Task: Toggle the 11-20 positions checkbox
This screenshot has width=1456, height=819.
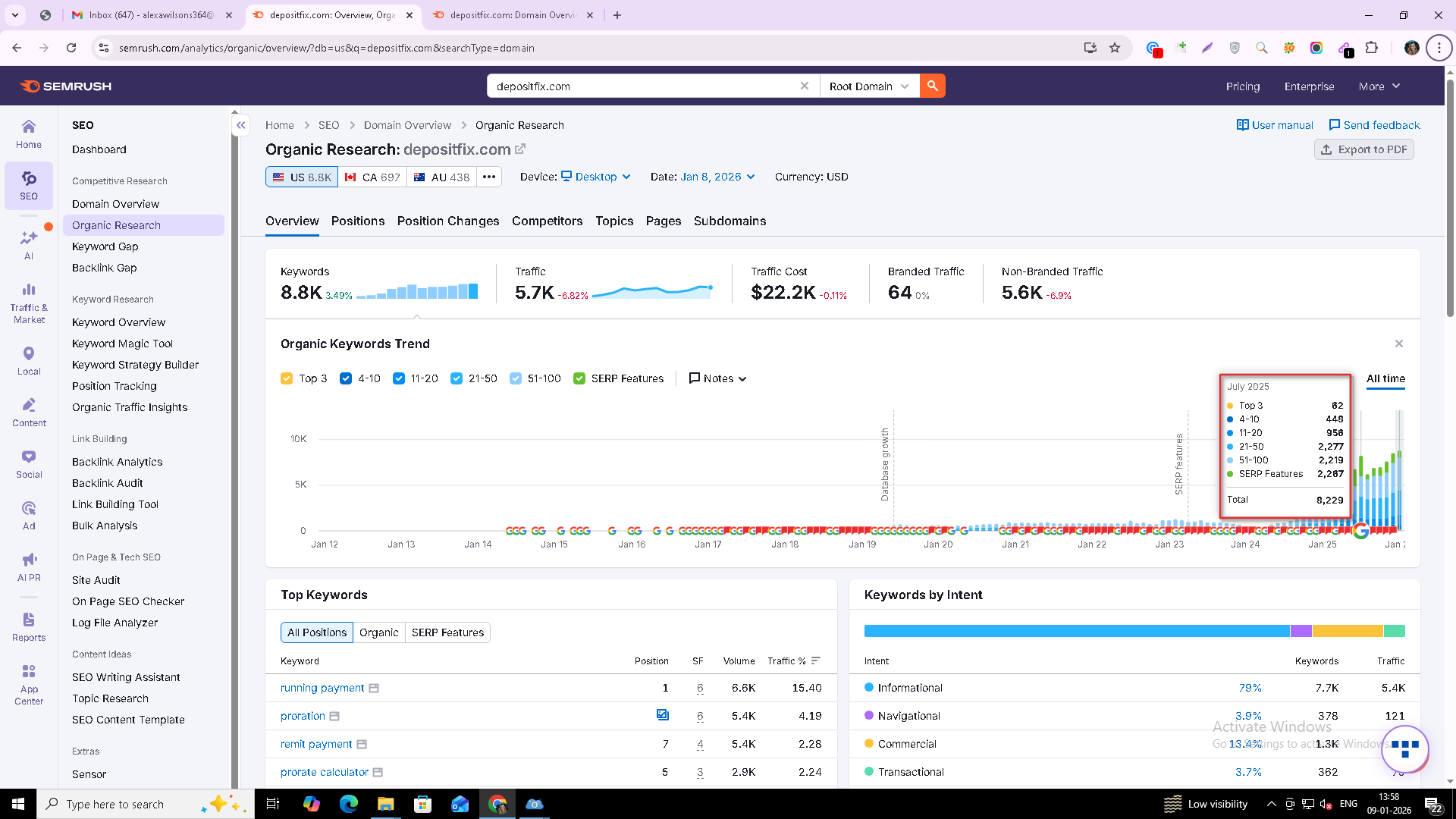Action: 399,378
